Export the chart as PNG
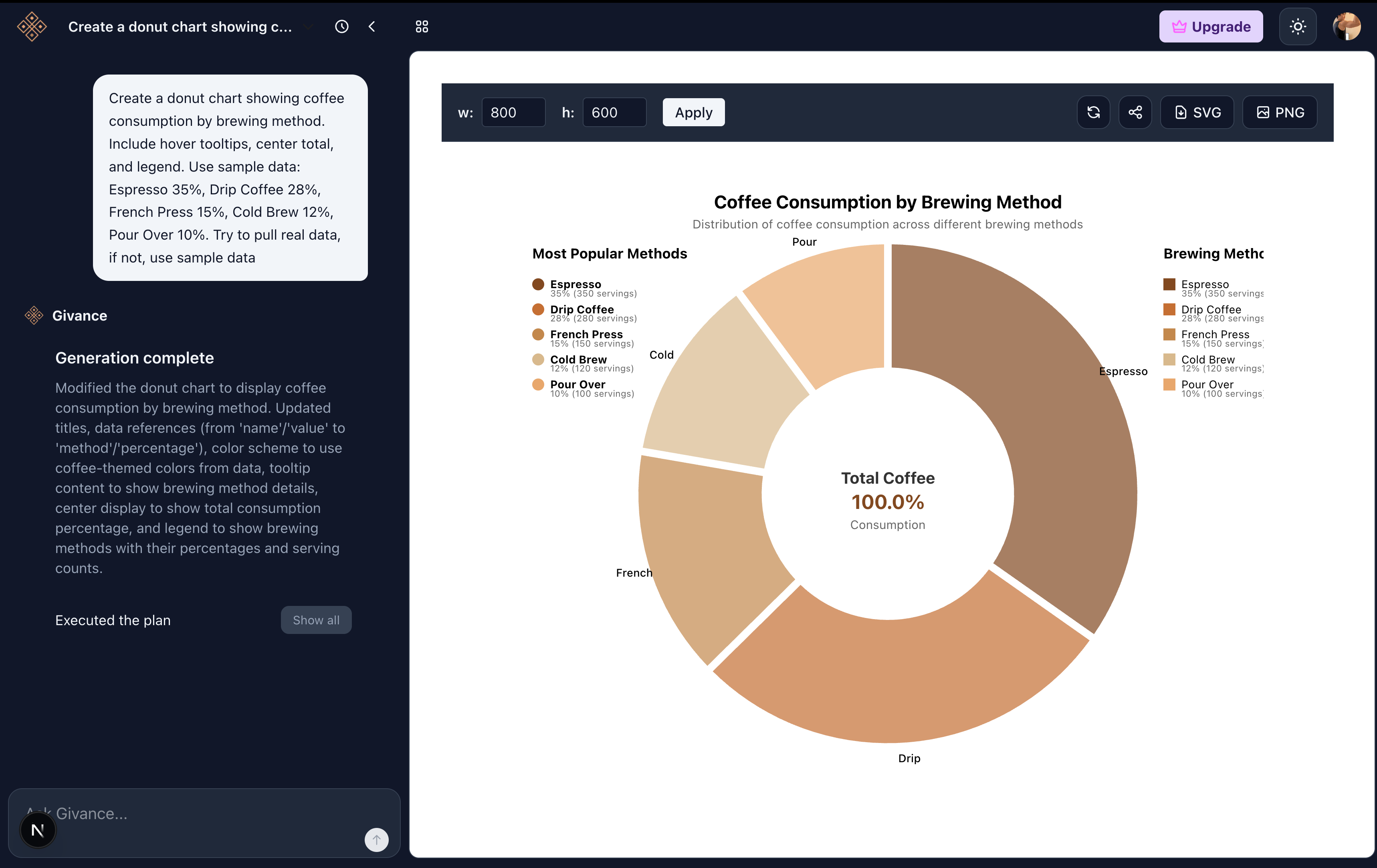1377x868 pixels. click(x=1280, y=113)
